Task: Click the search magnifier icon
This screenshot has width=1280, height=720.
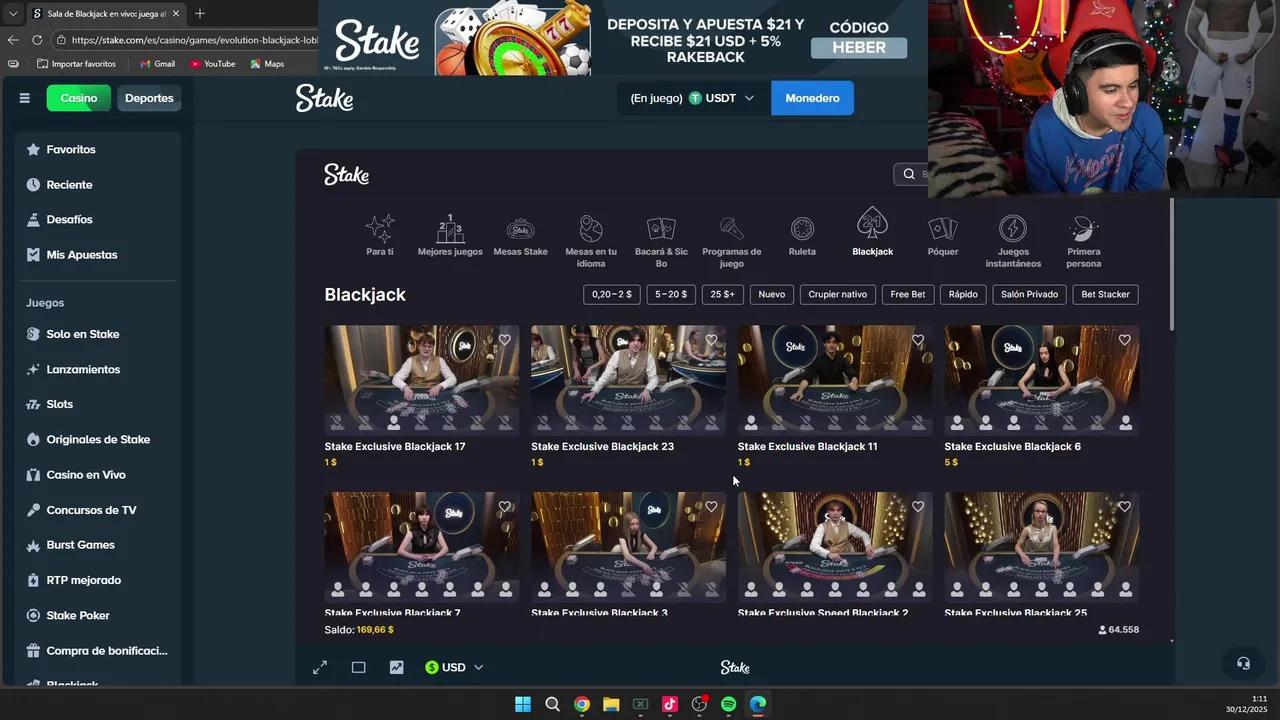Action: (908, 173)
